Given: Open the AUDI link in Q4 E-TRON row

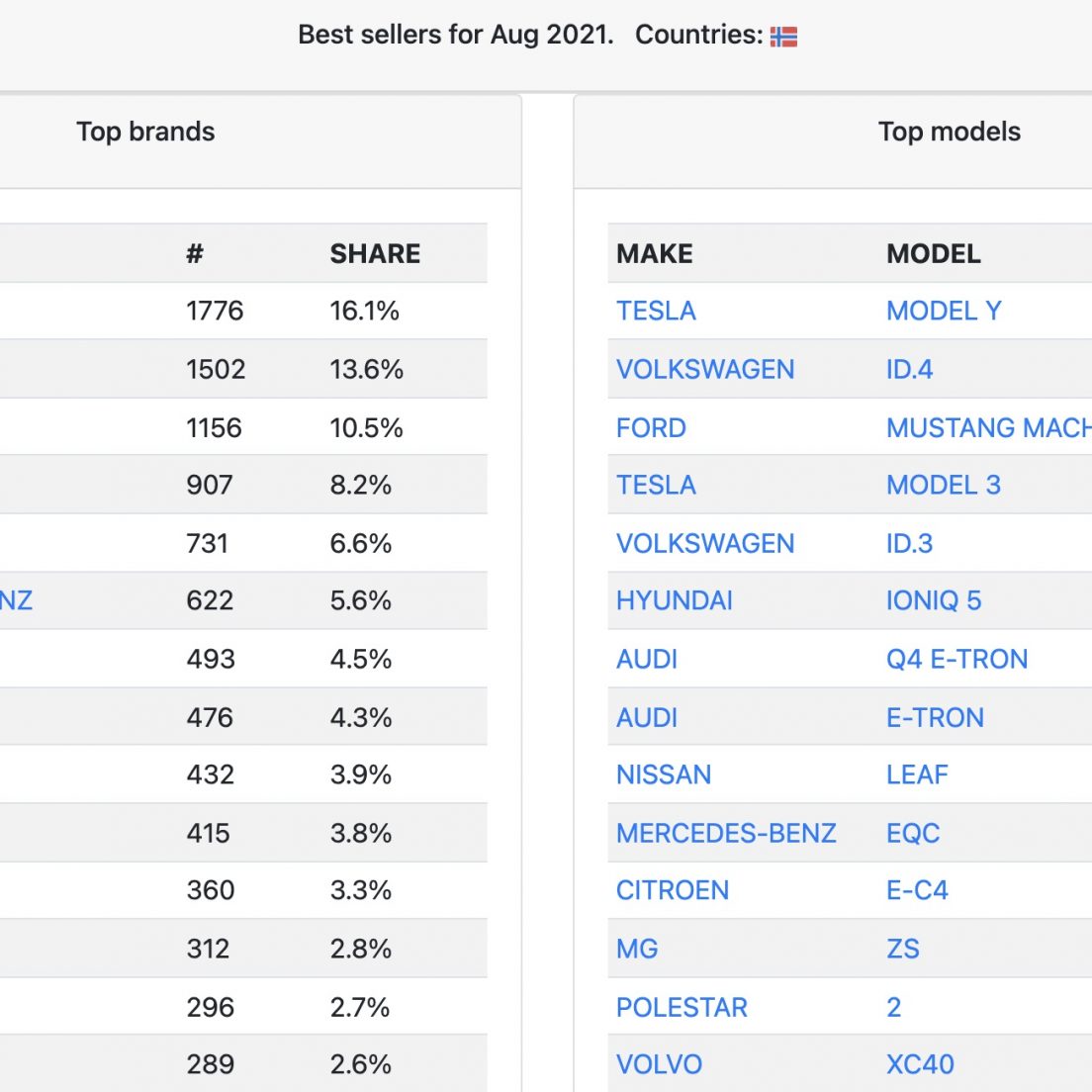Looking at the screenshot, I should (647, 659).
